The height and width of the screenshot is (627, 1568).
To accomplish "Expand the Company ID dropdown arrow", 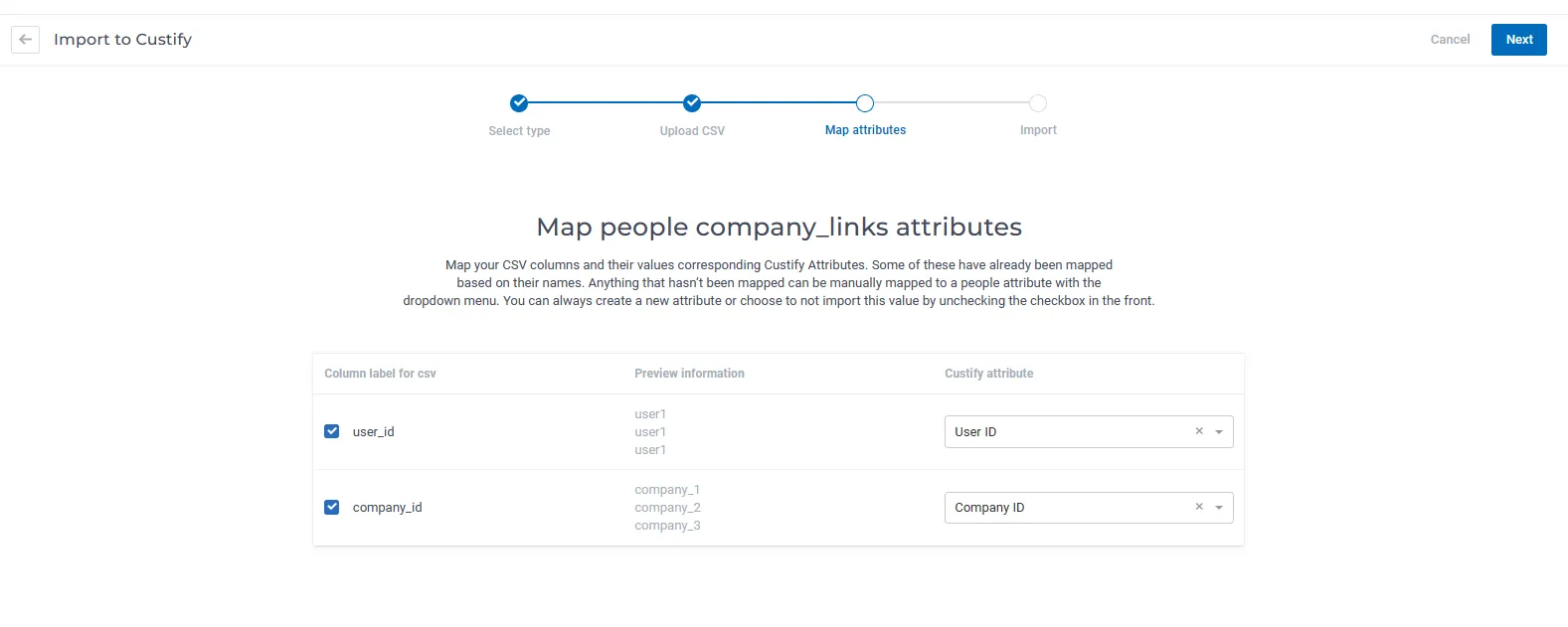I will click(x=1219, y=508).
